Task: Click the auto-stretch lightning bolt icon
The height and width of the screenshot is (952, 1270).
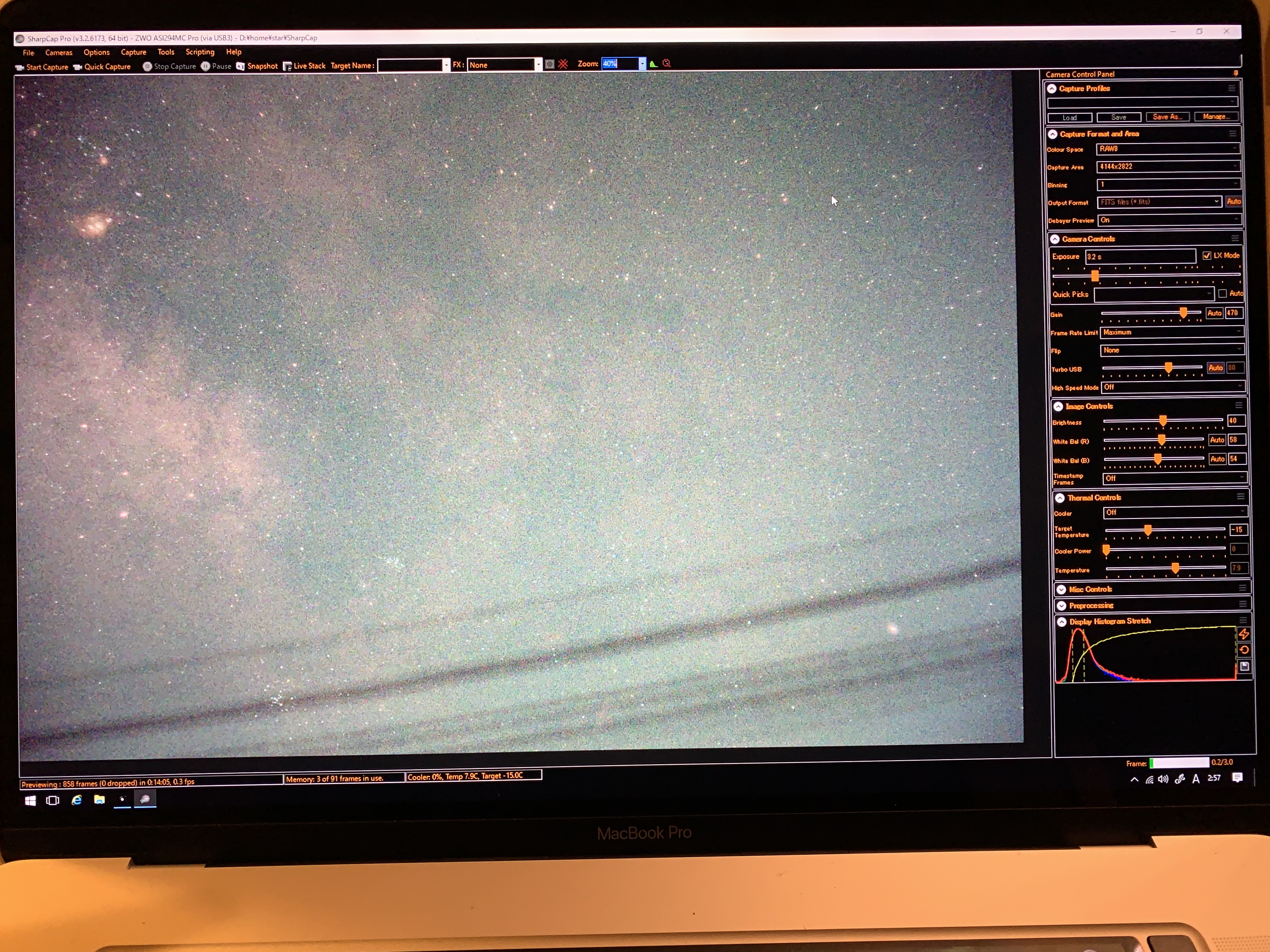Action: click(1244, 634)
